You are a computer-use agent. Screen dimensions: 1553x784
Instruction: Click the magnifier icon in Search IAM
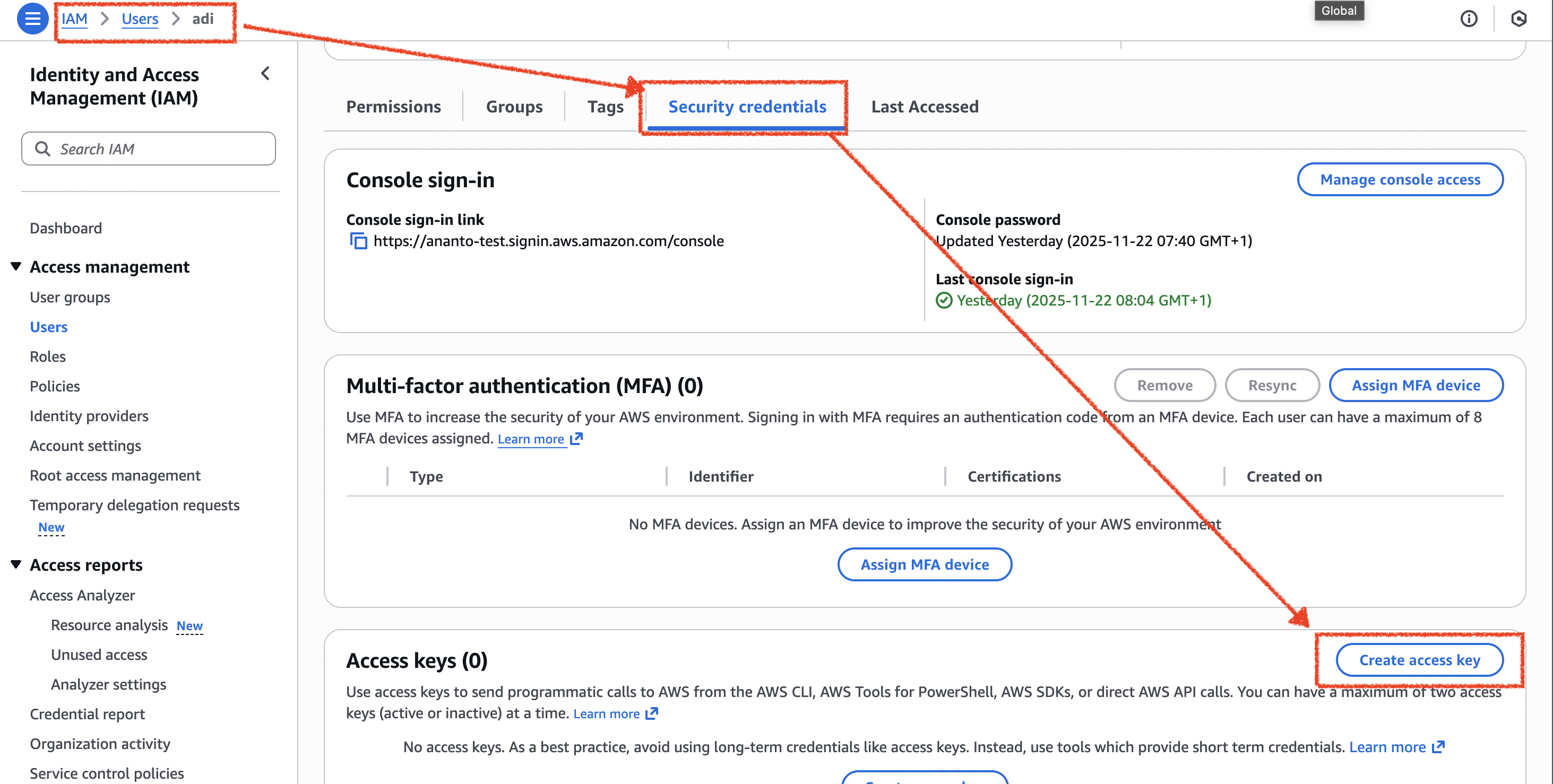pyautogui.click(x=42, y=148)
